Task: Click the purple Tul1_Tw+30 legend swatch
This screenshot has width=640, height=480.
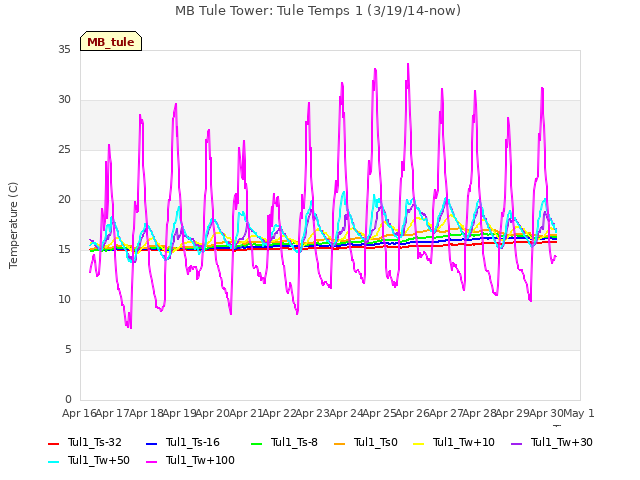Action: (517, 444)
